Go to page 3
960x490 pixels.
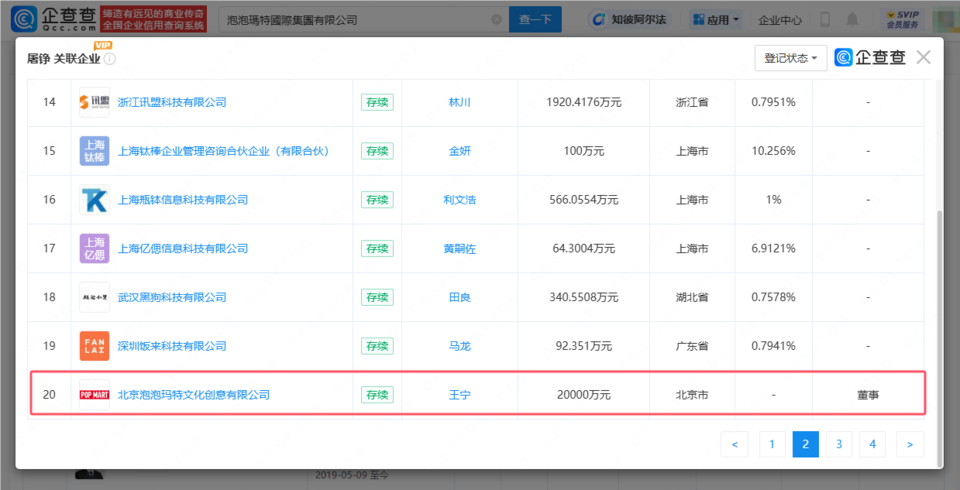pos(839,444)
